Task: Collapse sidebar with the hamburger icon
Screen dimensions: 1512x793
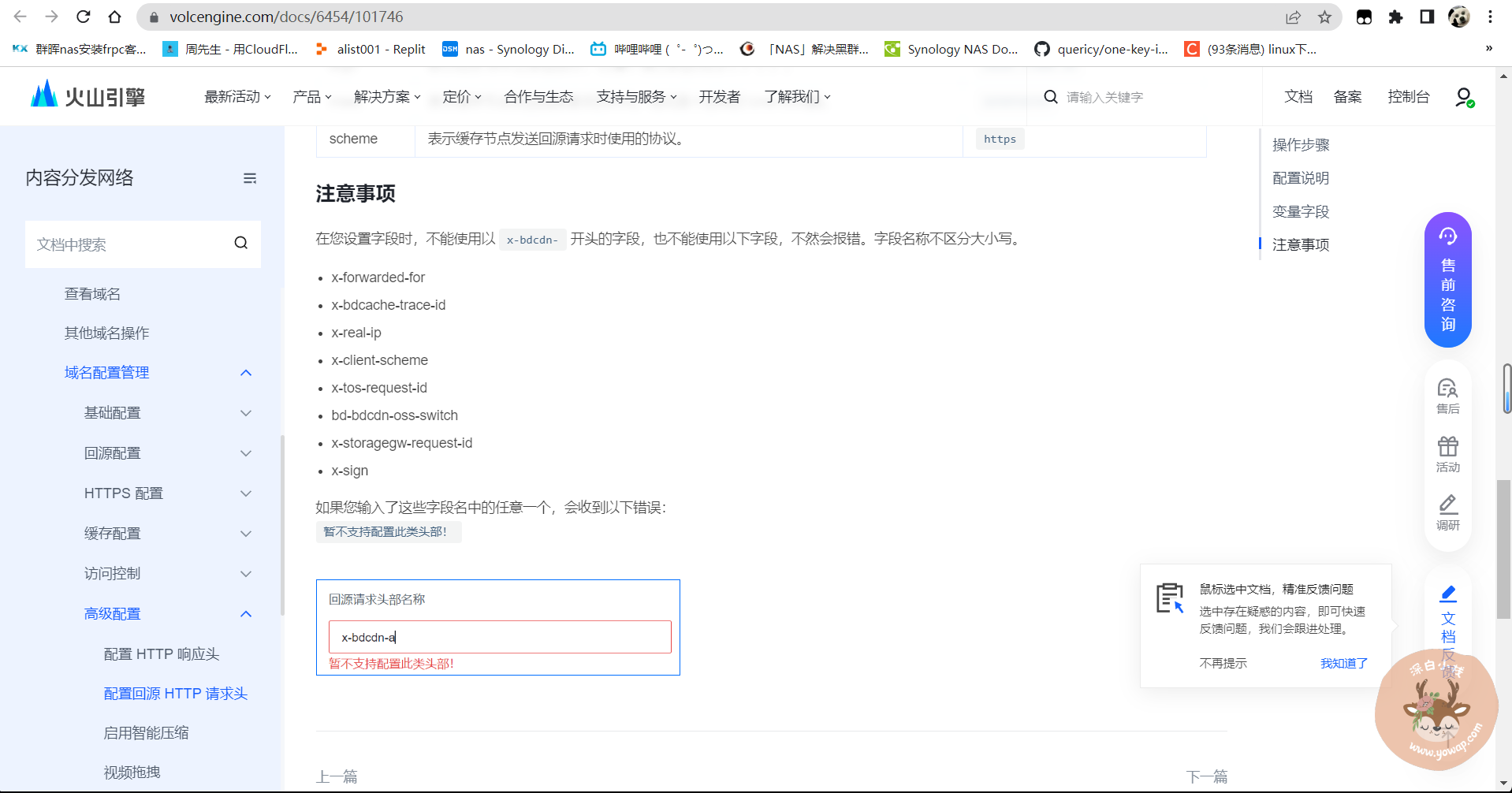Action: [x=250, y=178]
